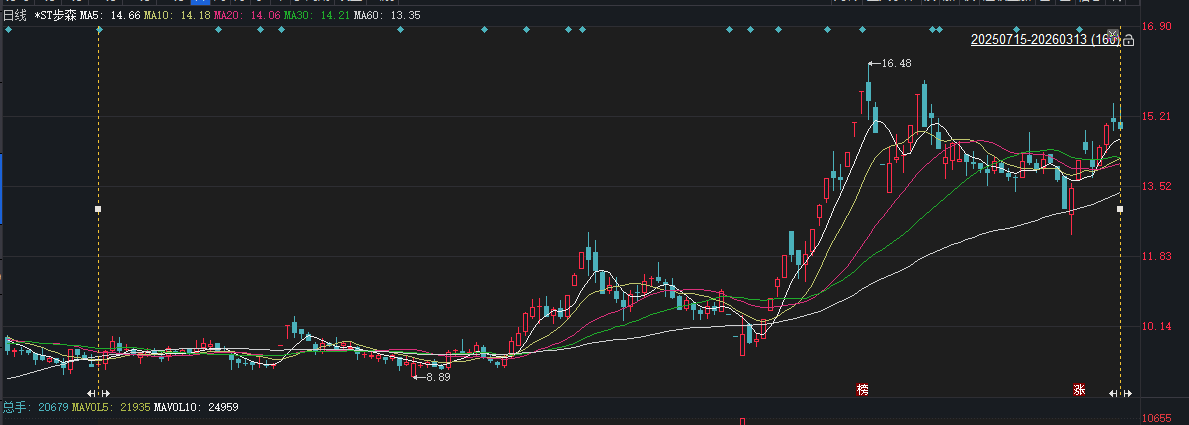Click the red T marker near the price peak

point(854,126)
